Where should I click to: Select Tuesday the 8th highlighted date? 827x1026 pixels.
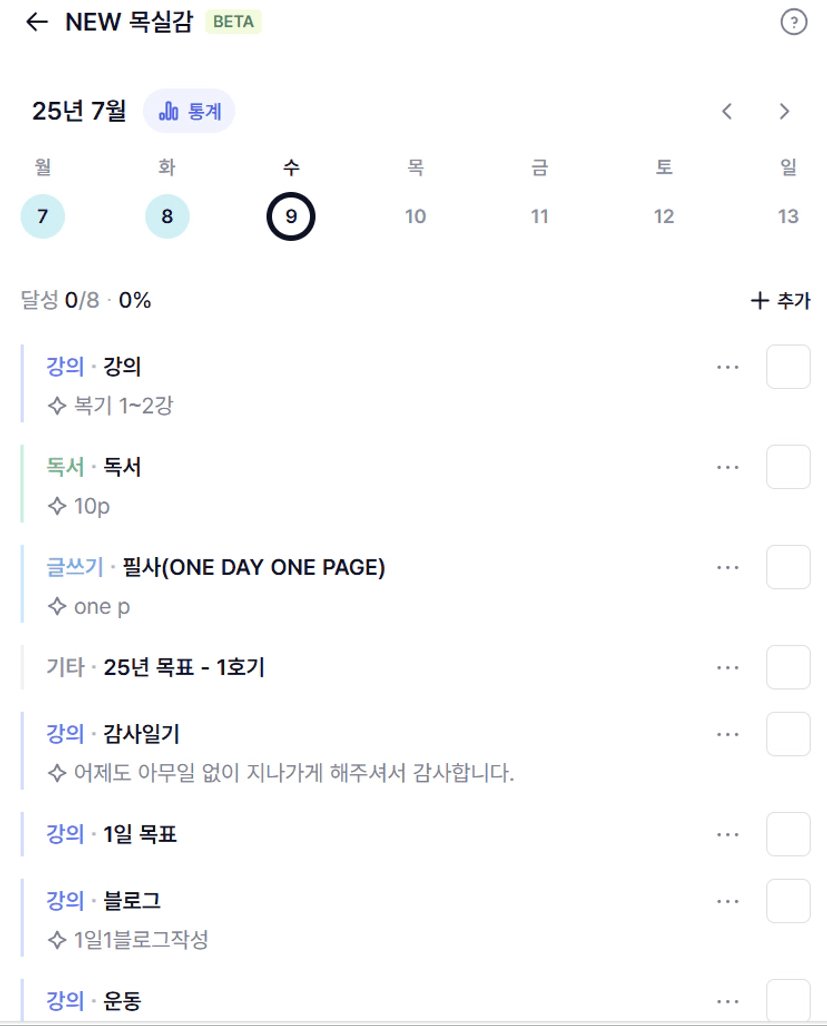tap(167, 216)
